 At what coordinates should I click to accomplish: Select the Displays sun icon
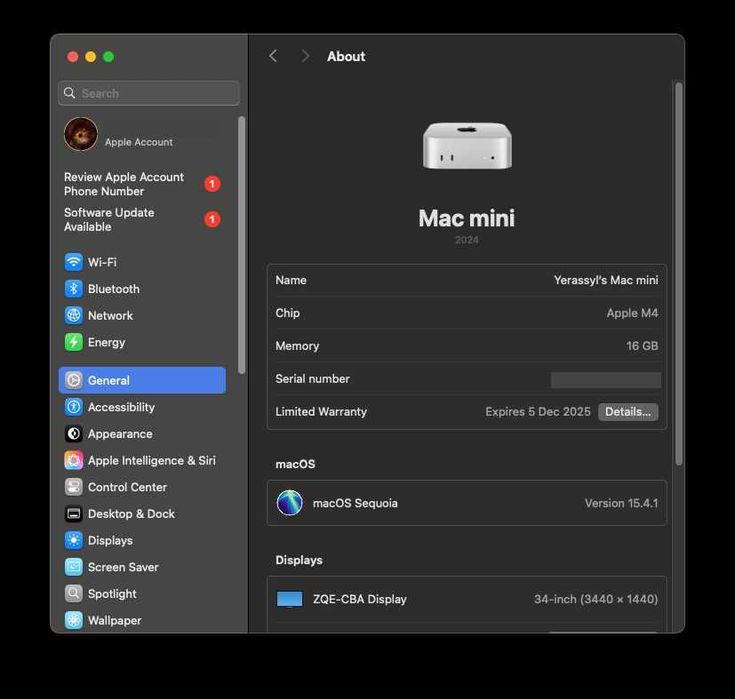click(74, 541)
